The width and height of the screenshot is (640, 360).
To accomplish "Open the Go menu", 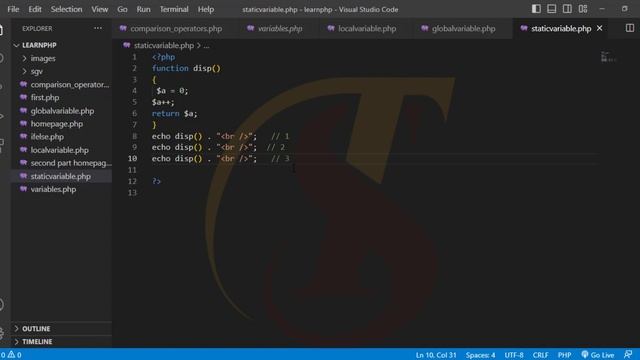I will [x=122, y=9].
